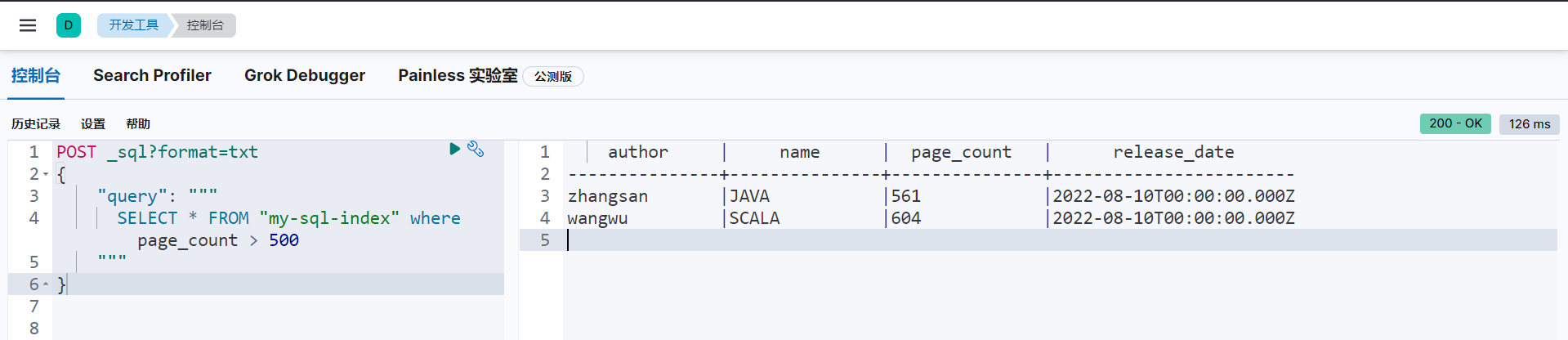1568x340 pixels.
Task: Select the Painless 实验室 tab
Action: pyautogui.click(x=458, y=75)
